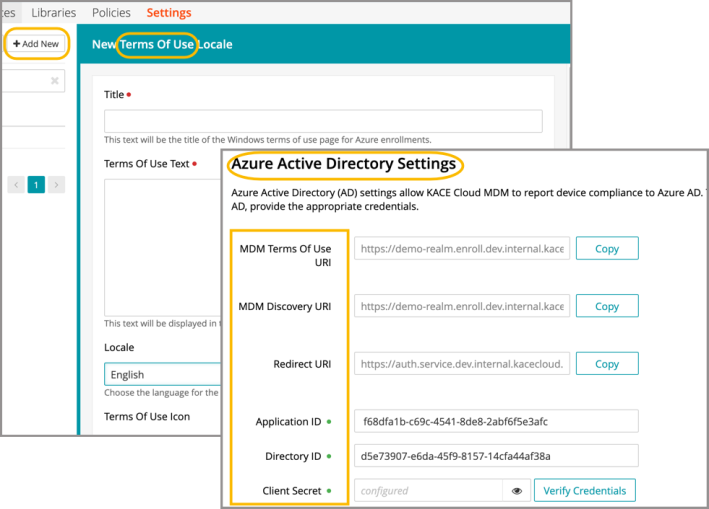
Task: Switch to the Policies tab
Action: point(111,13)
